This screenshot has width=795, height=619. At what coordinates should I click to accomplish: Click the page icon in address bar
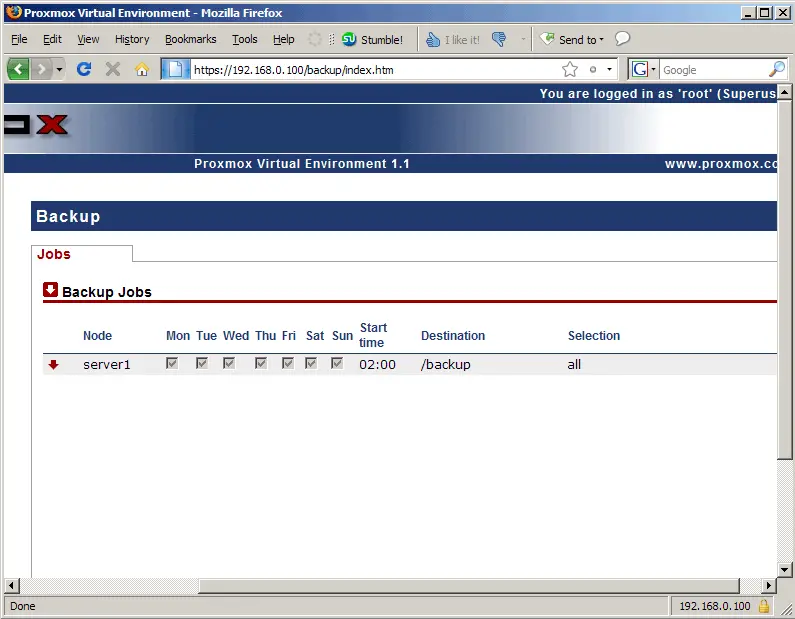175,69
